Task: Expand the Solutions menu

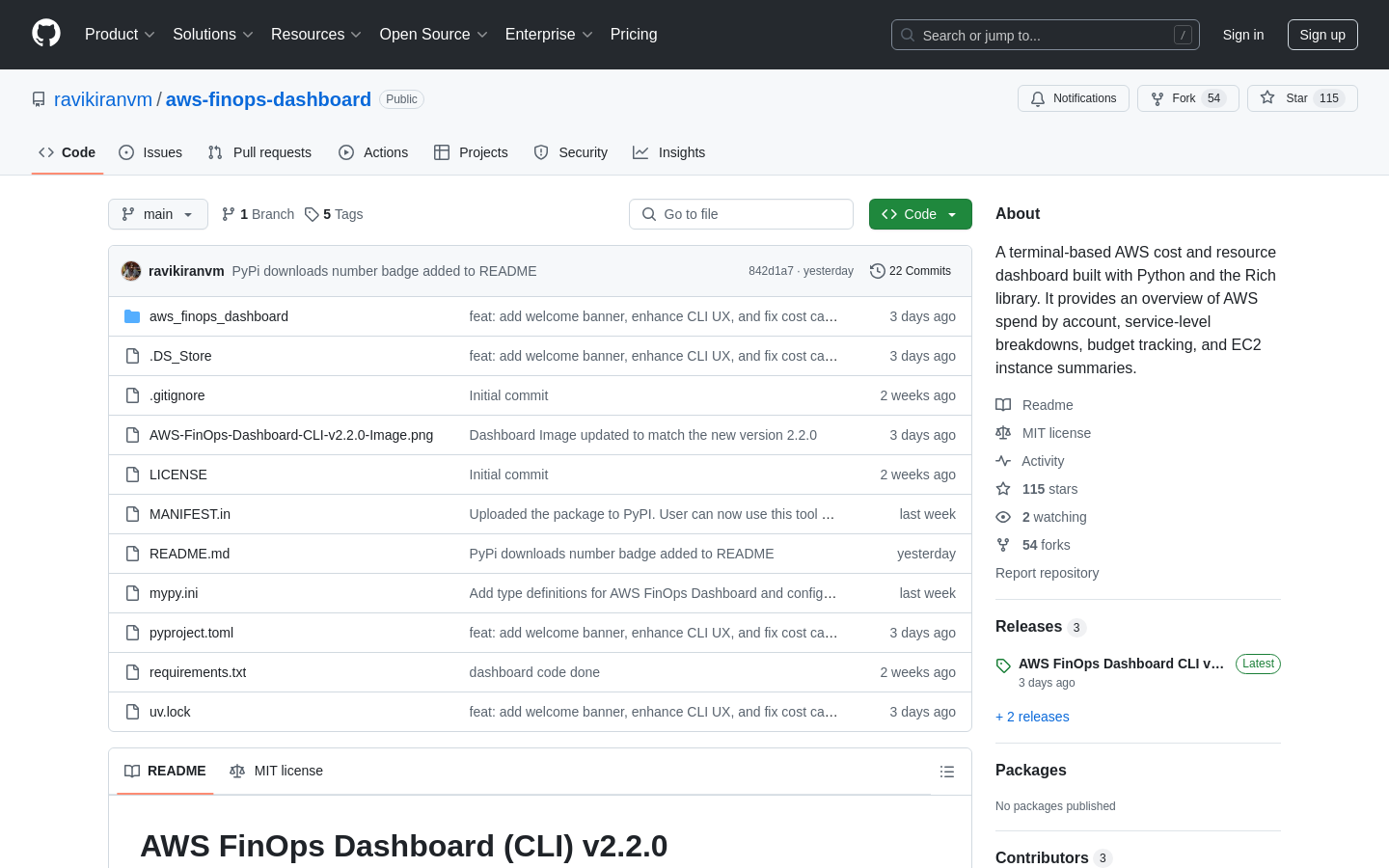Action: (212, 35)
